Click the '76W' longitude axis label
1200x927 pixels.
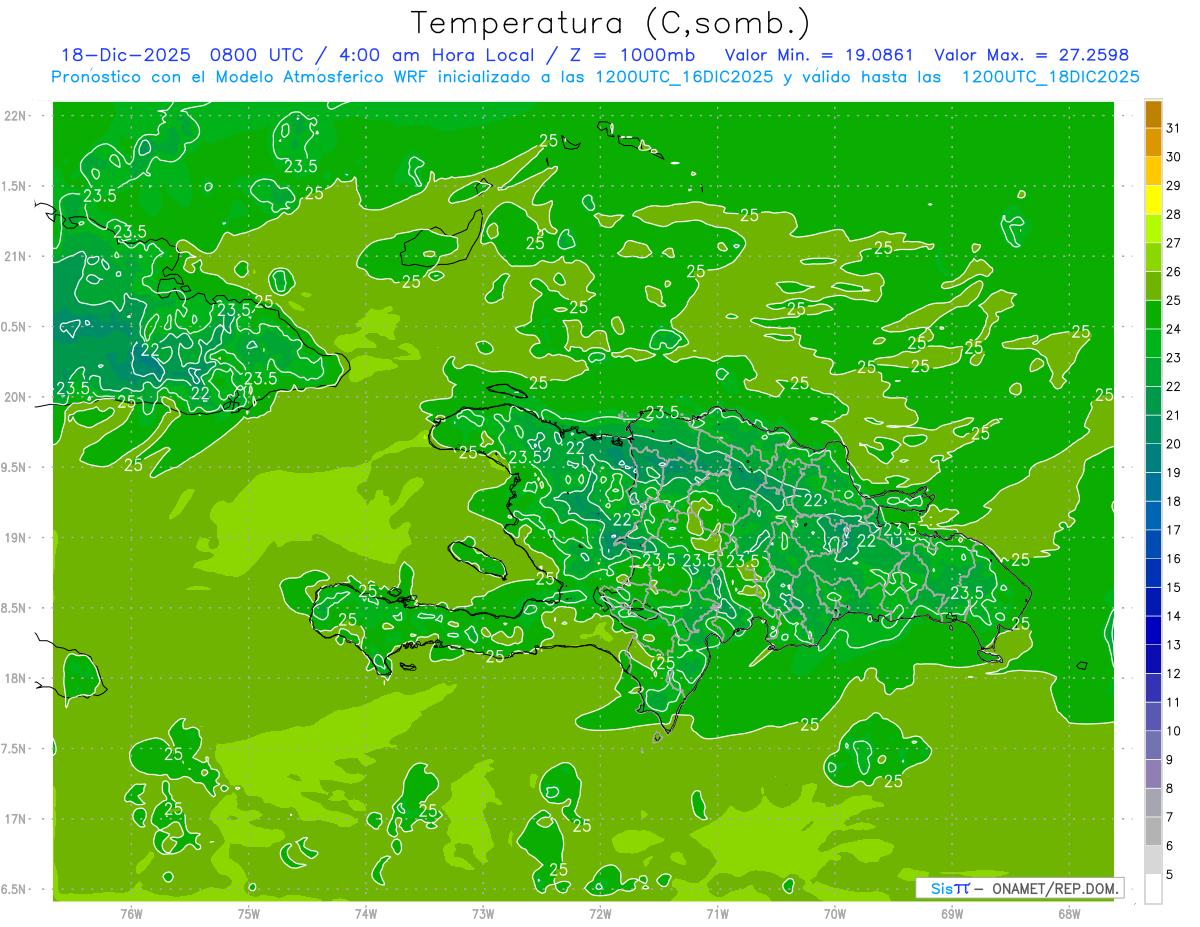click(131, 913)
